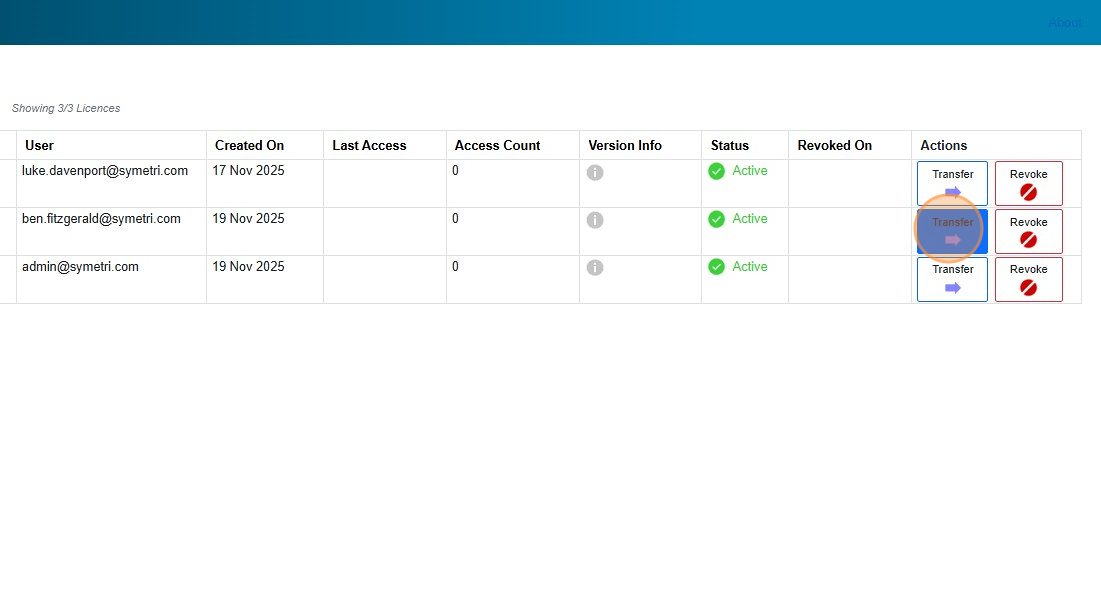The image size is (1101, 615).
Task: Click green Active checkmark in admin row
Action: coord(716,267)
